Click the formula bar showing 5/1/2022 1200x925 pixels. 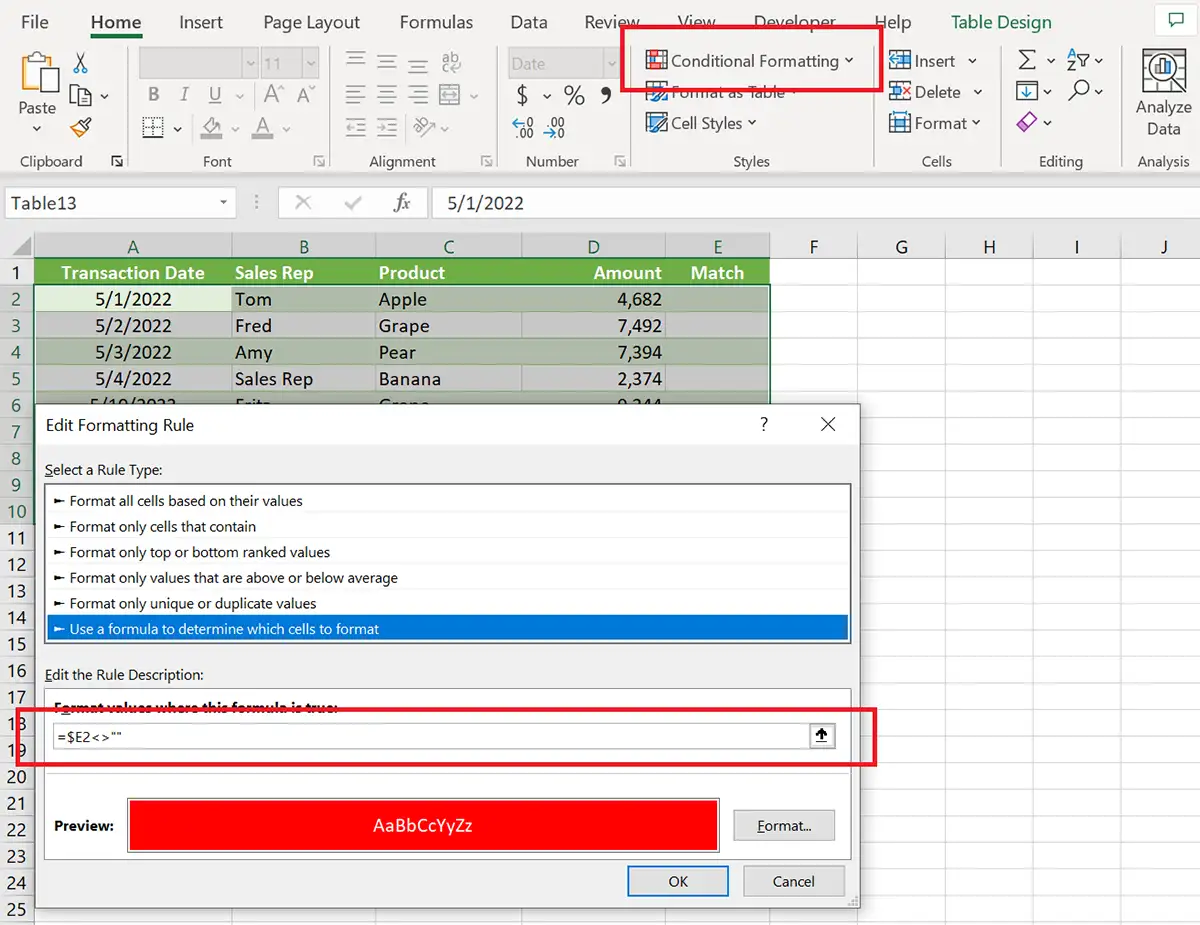click(x=815, y=203)
